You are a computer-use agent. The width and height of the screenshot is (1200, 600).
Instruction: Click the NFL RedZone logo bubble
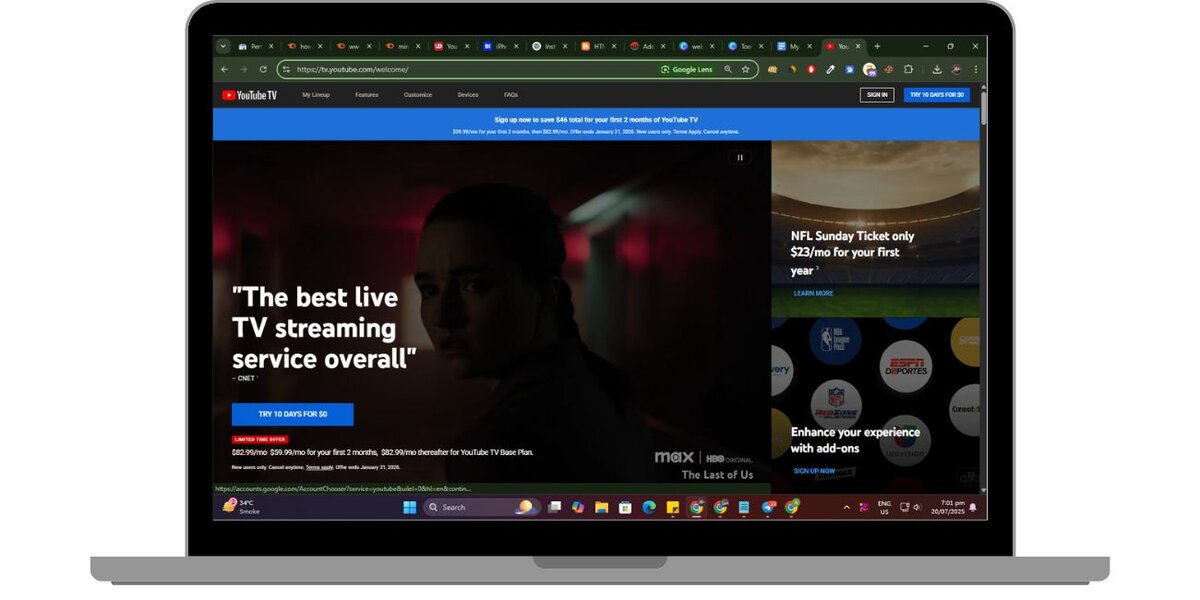click(836, 405)
